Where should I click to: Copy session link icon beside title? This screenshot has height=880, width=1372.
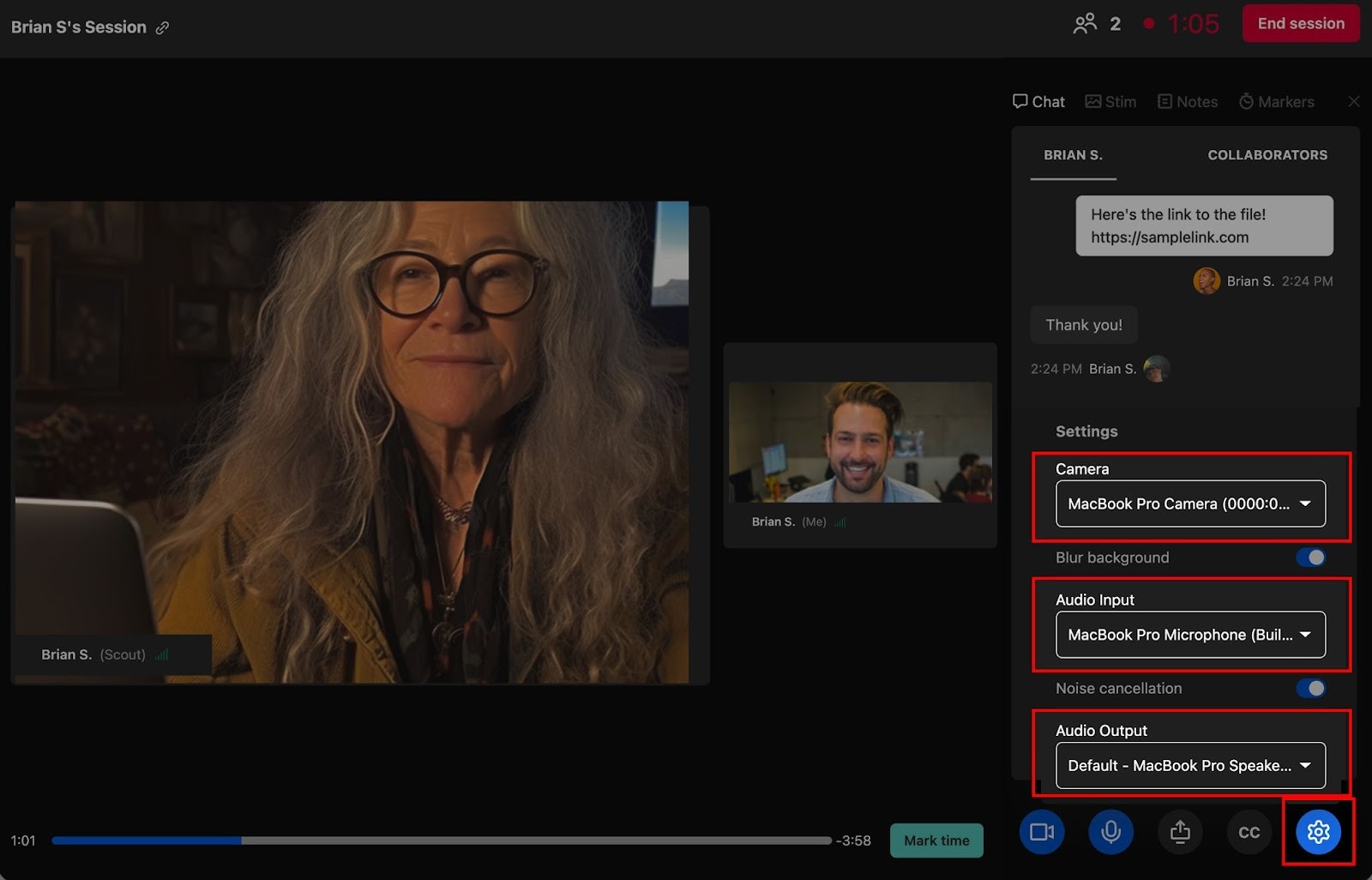point(162,27)
